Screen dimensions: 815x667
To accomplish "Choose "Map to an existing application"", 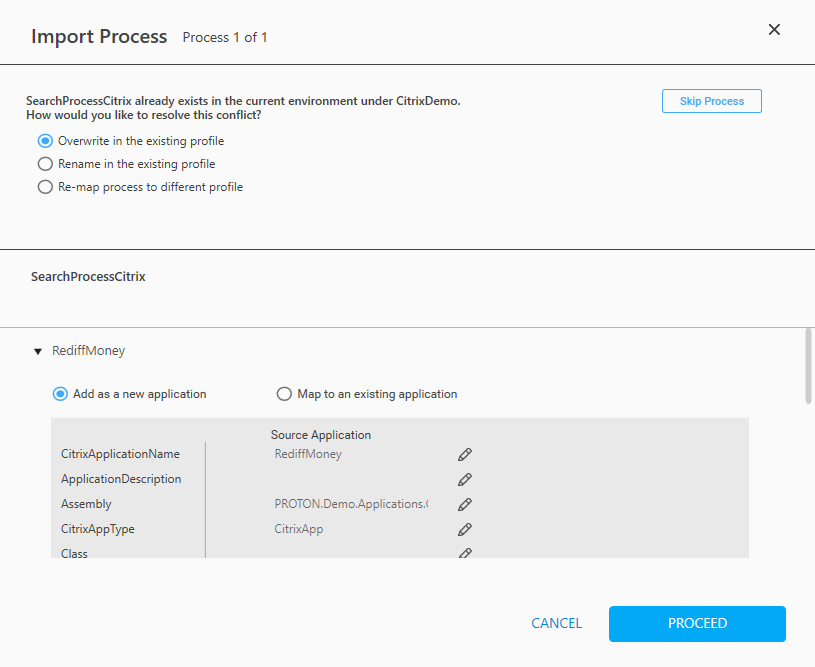I will (x=284, y=394).
